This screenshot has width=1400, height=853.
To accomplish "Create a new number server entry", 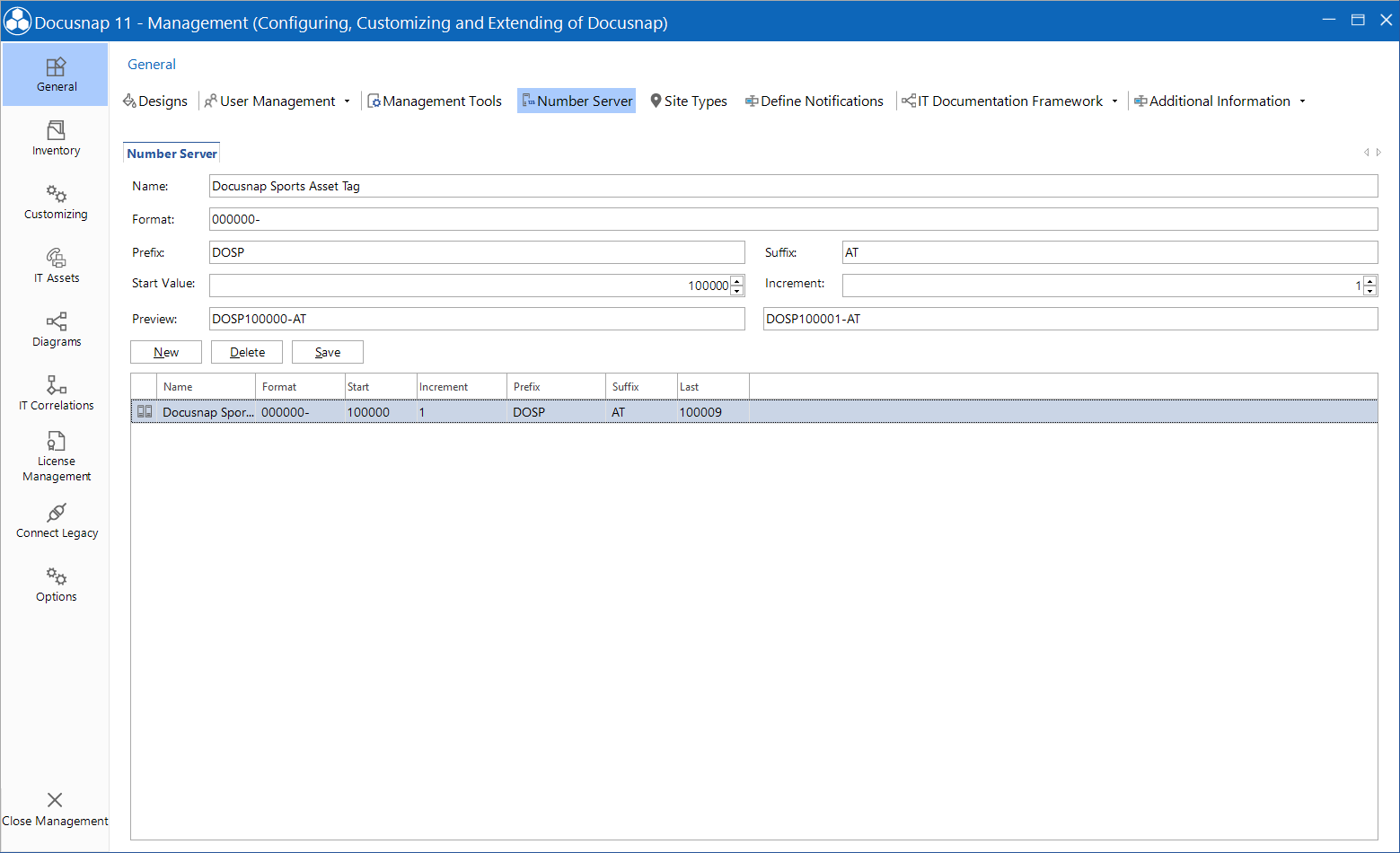I will (x=165, y=351).
